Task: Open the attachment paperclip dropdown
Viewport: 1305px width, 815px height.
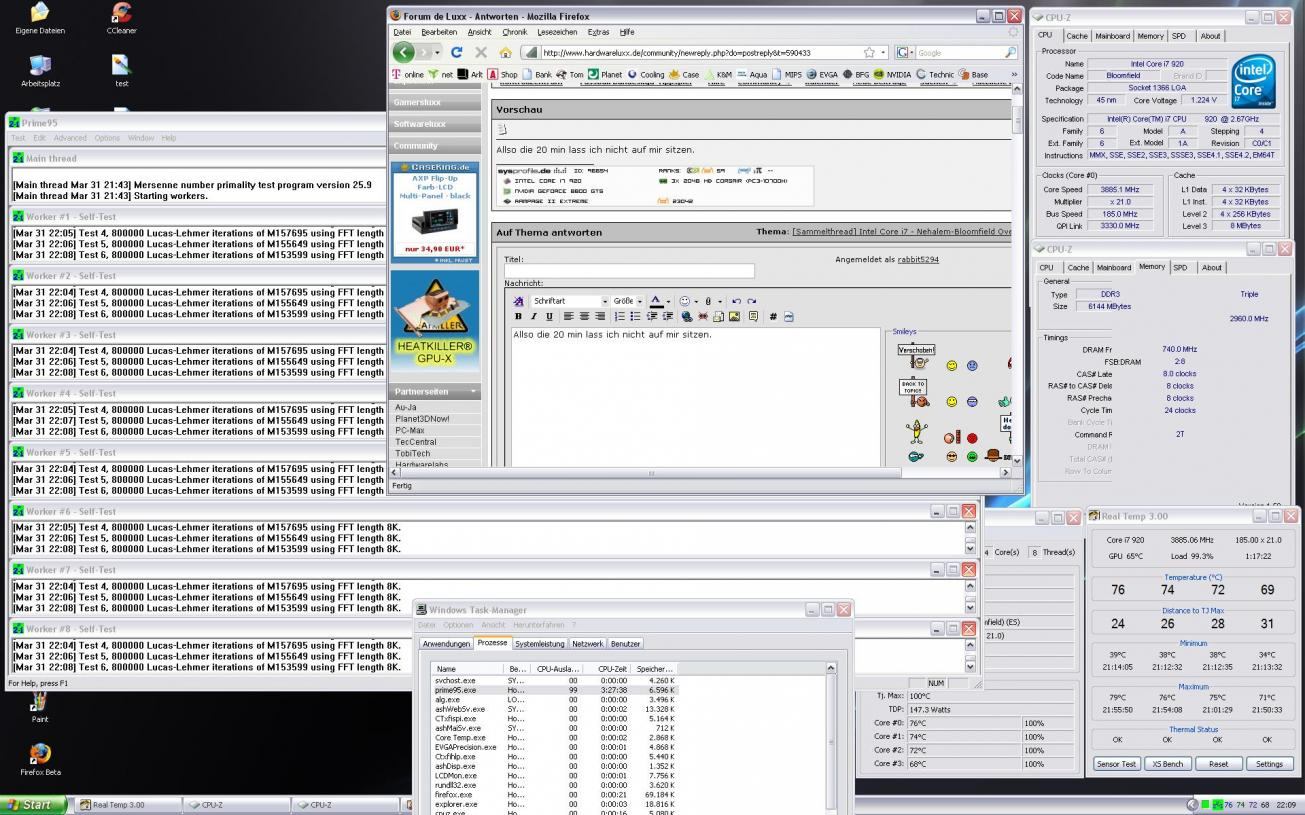Action: pos(720,301)
